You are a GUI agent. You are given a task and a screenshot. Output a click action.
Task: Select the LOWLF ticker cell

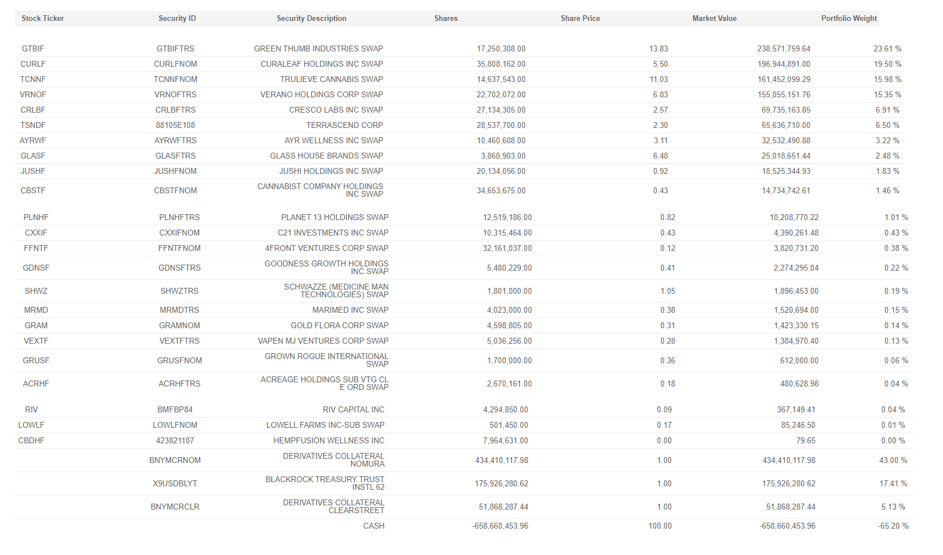click(31, 425)
